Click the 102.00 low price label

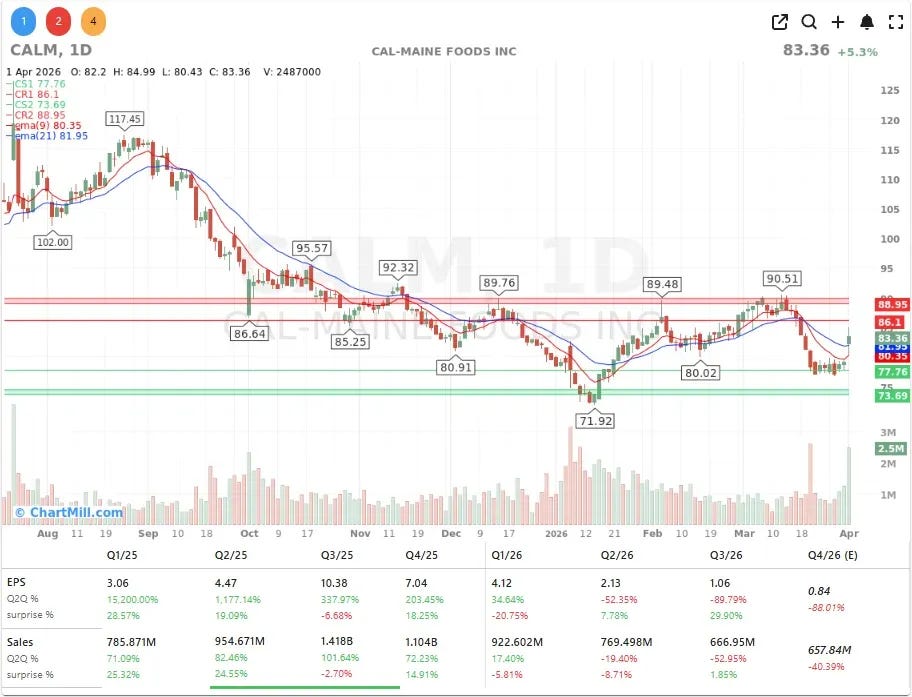click(53, 242)
